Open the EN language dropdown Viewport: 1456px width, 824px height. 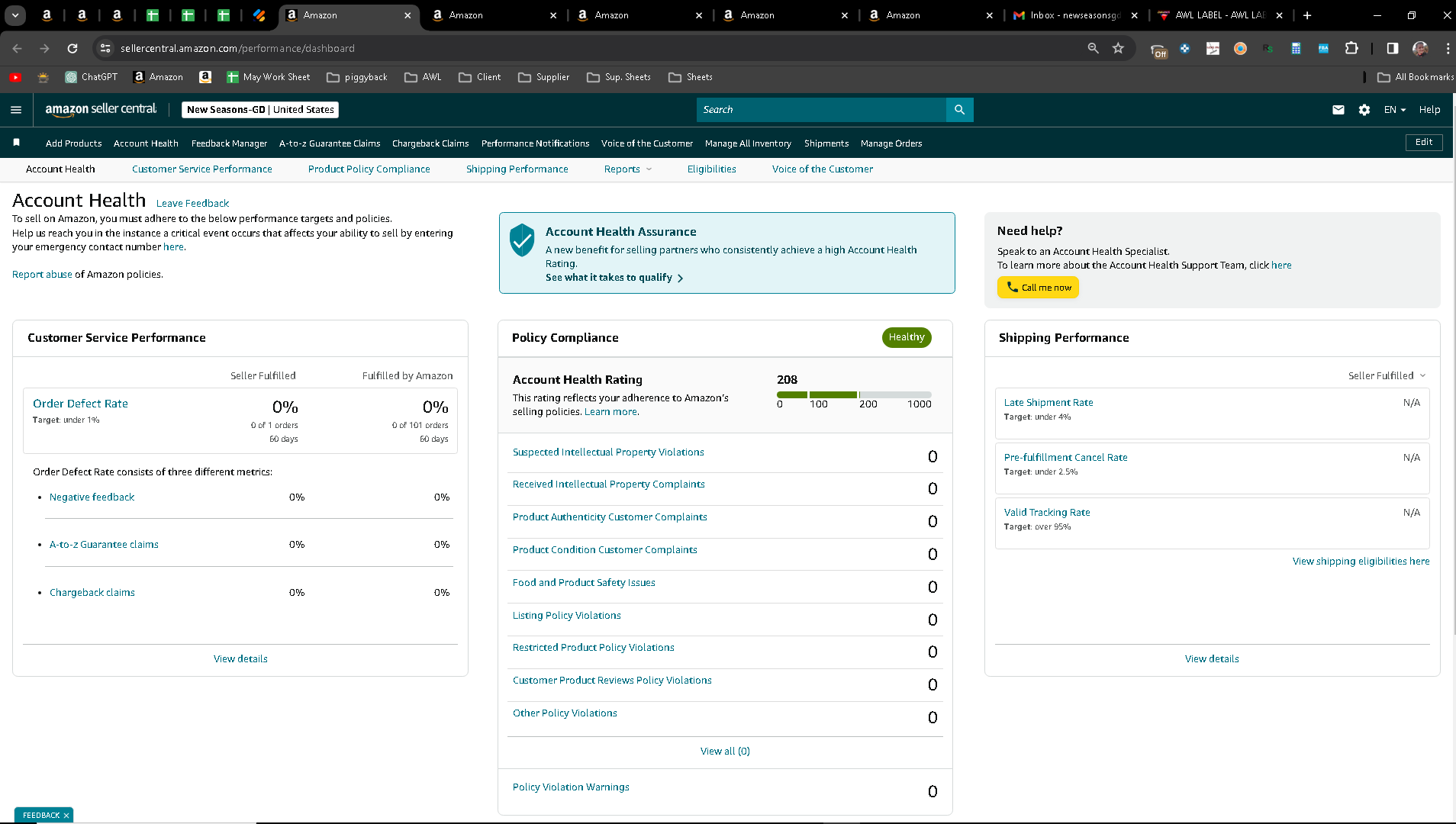(x=1395, y=110)
